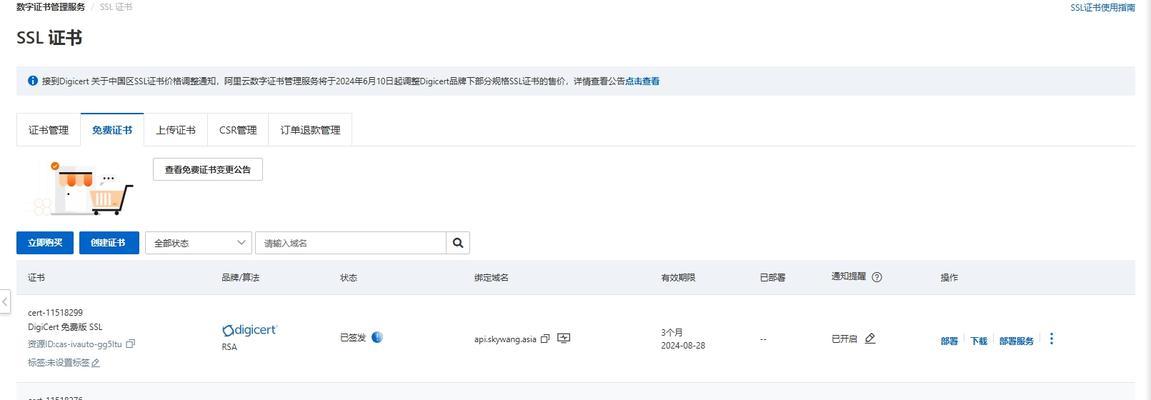Open the SSL证书使用指南 link
Screen dimensions: 1151x400
pyautogui.click(x=1102, y=7)
